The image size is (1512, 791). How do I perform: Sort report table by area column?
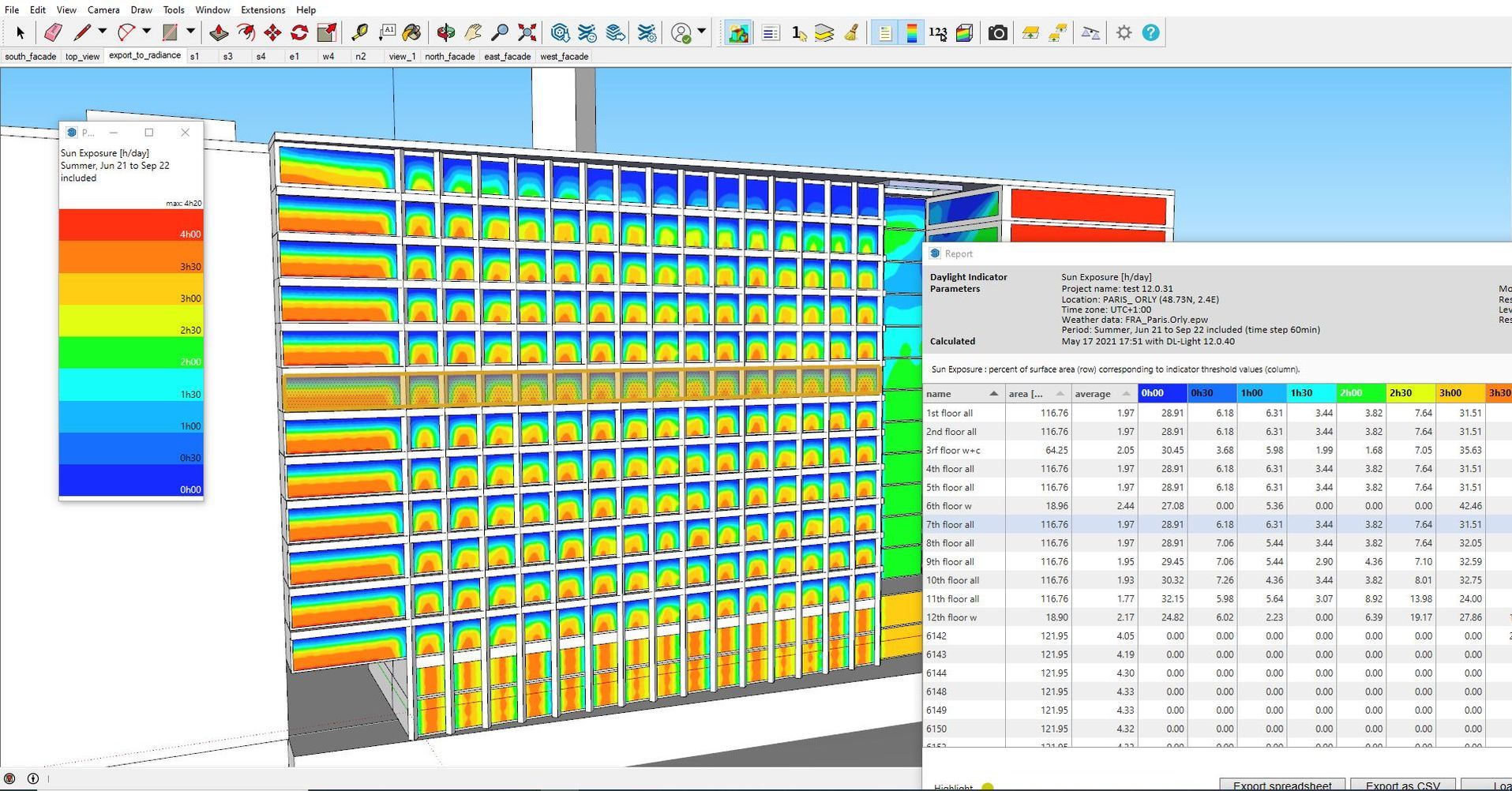[x=1037, y=393]
